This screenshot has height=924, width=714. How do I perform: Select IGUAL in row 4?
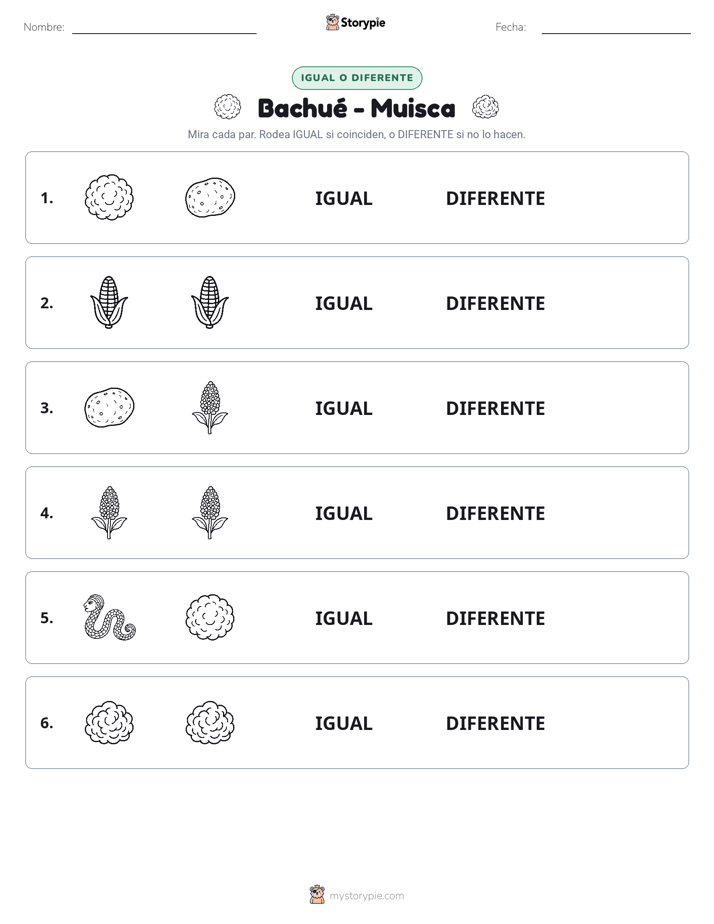[x=343, y=513]
